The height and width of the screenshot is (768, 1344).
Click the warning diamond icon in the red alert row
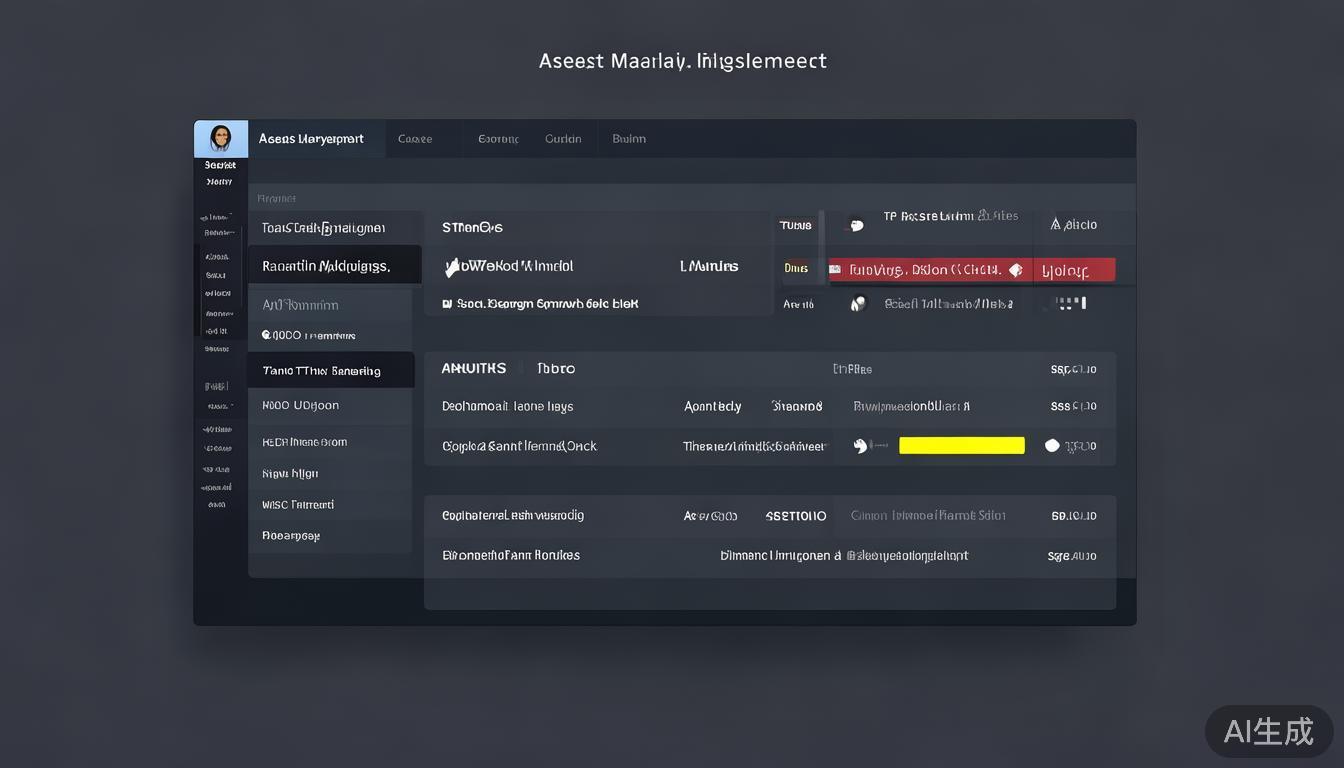[x=1014, y=269]
